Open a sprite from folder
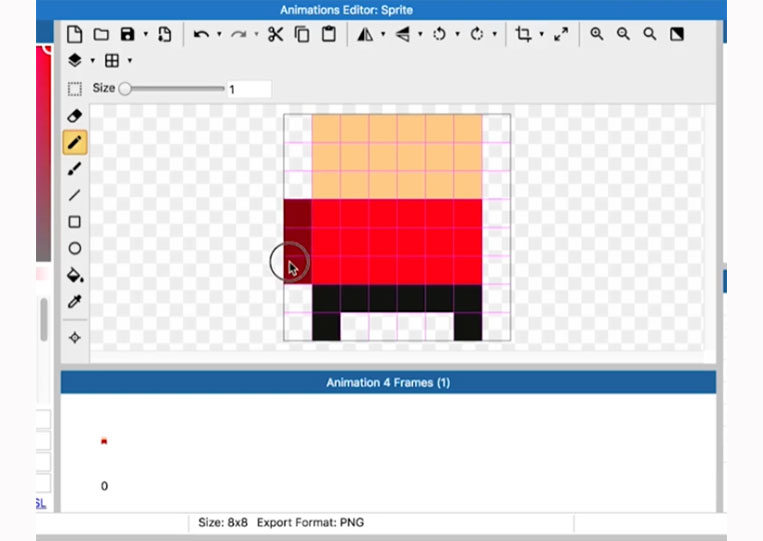 click(101, 35)
